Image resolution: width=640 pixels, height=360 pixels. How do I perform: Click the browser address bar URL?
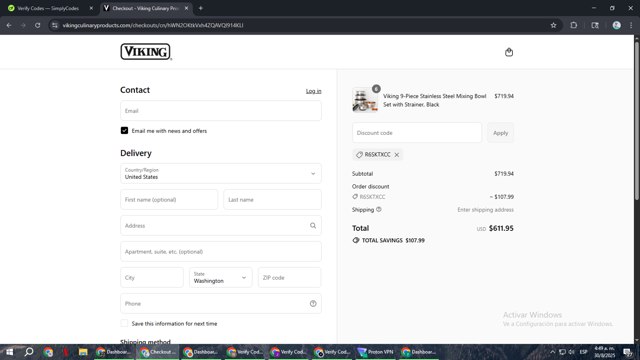pos(153,25)
